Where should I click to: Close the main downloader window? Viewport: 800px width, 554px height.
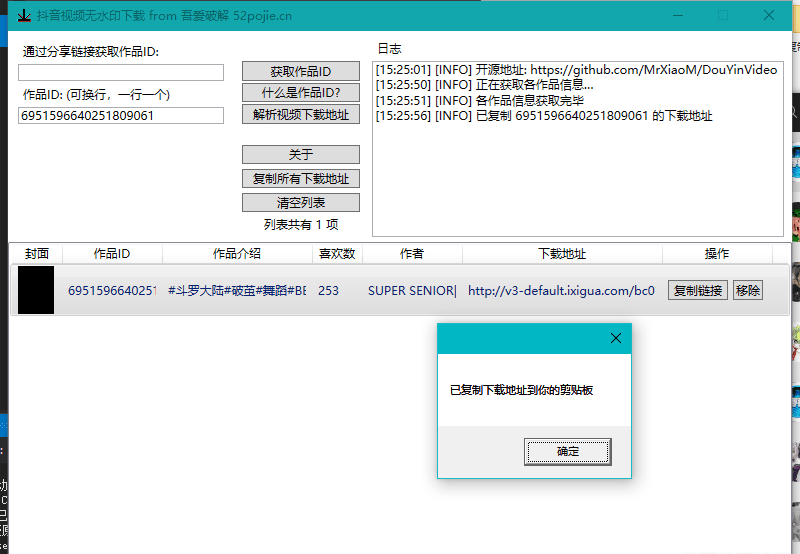coord(769,15)
